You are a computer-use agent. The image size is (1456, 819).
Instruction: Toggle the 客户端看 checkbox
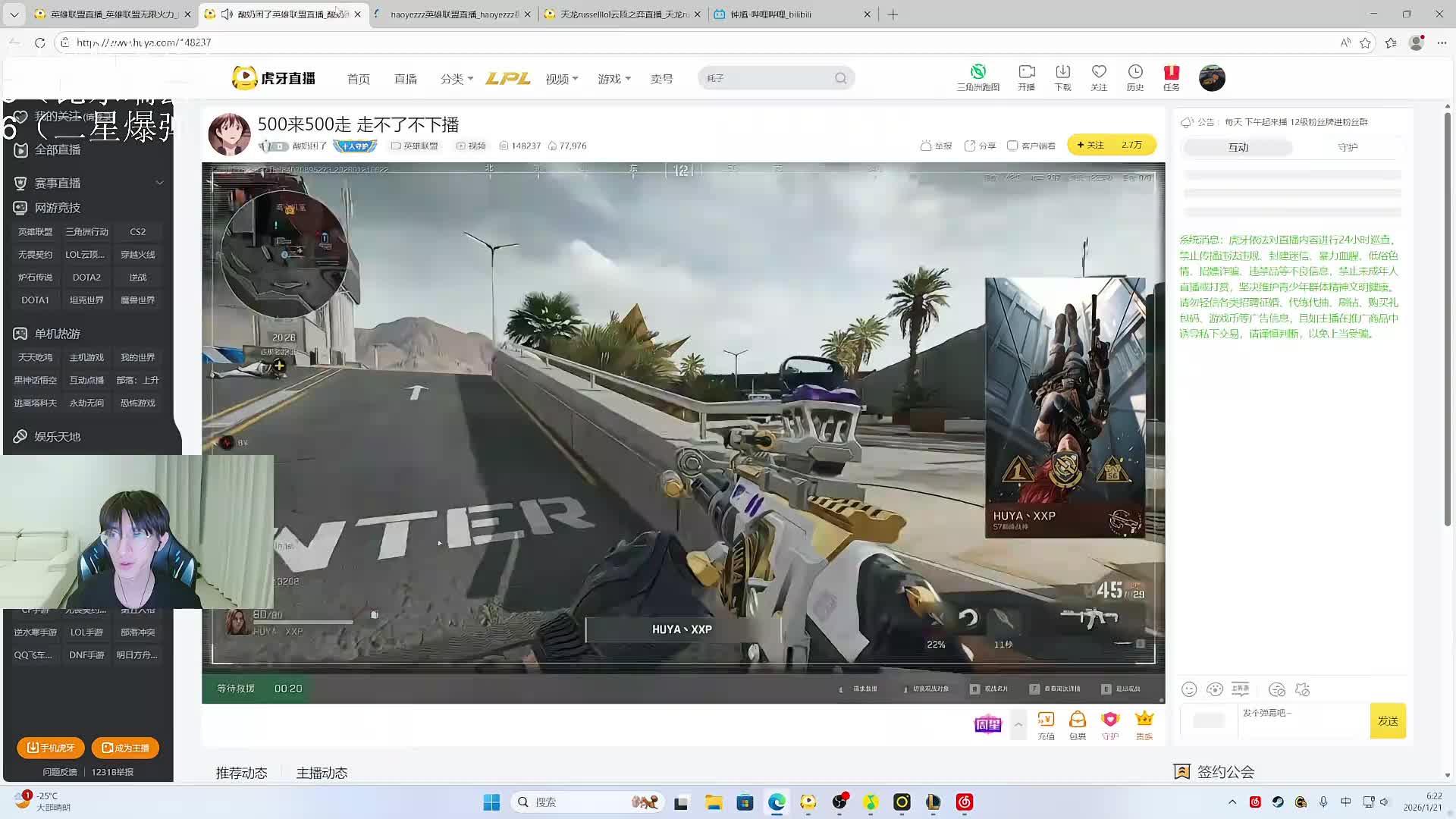1012,146
